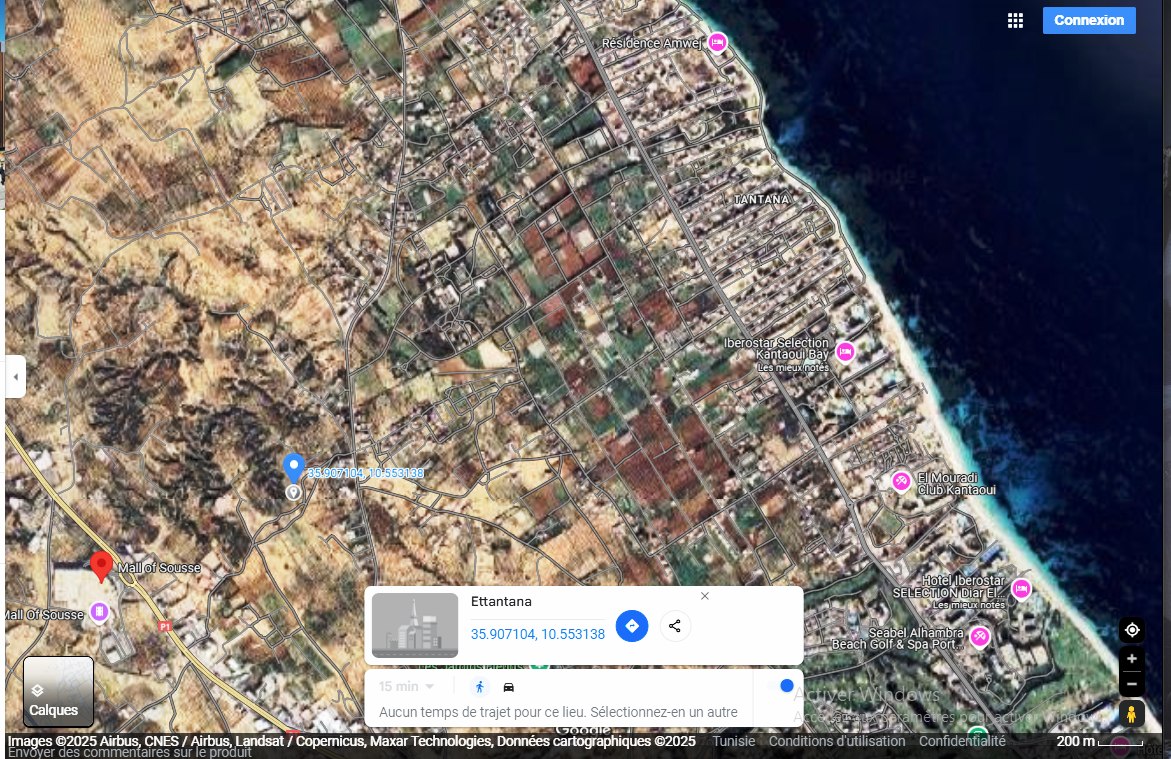1171x759 pixels.
Task: Zoom out on the map
Action: coord(1132,684)
